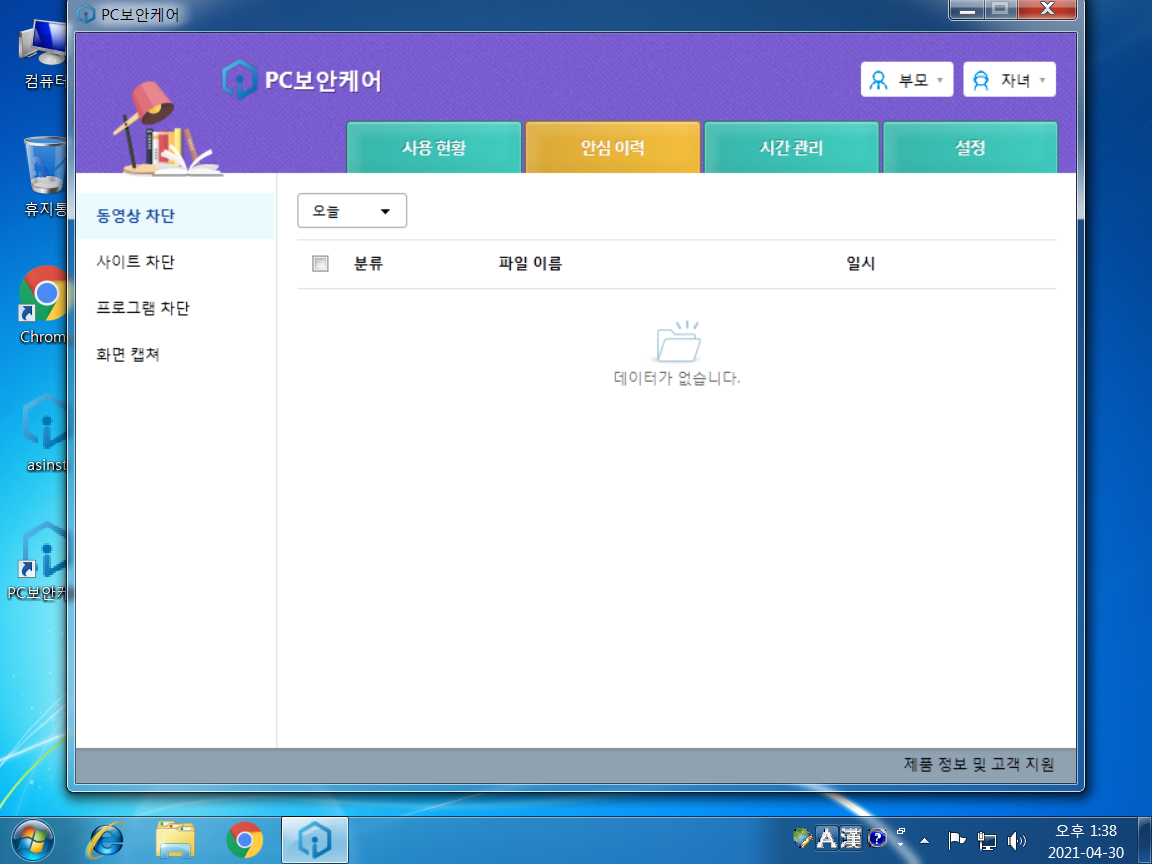Click the IME A input mode icon
The height and width of the screenshot is (864, 1152).
coord(827,838)
